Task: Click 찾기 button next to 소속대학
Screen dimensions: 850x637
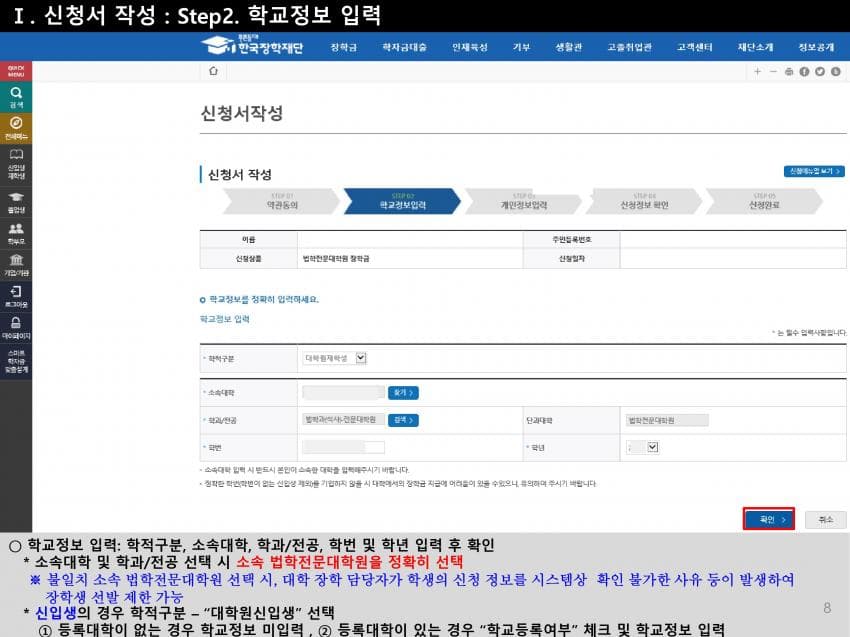Action: coord(403,393)
